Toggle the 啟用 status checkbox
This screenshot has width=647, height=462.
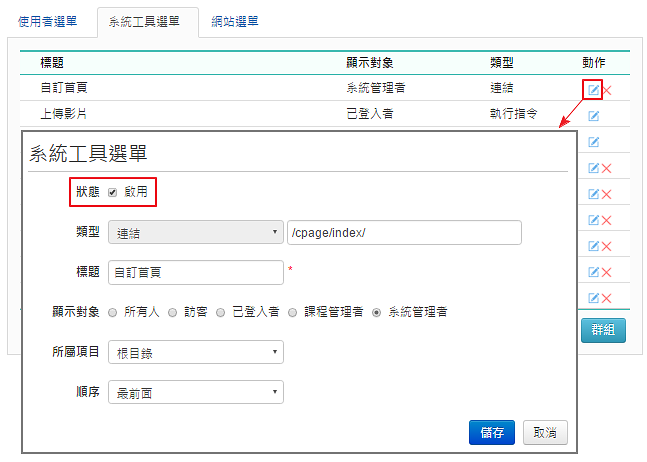112,192
